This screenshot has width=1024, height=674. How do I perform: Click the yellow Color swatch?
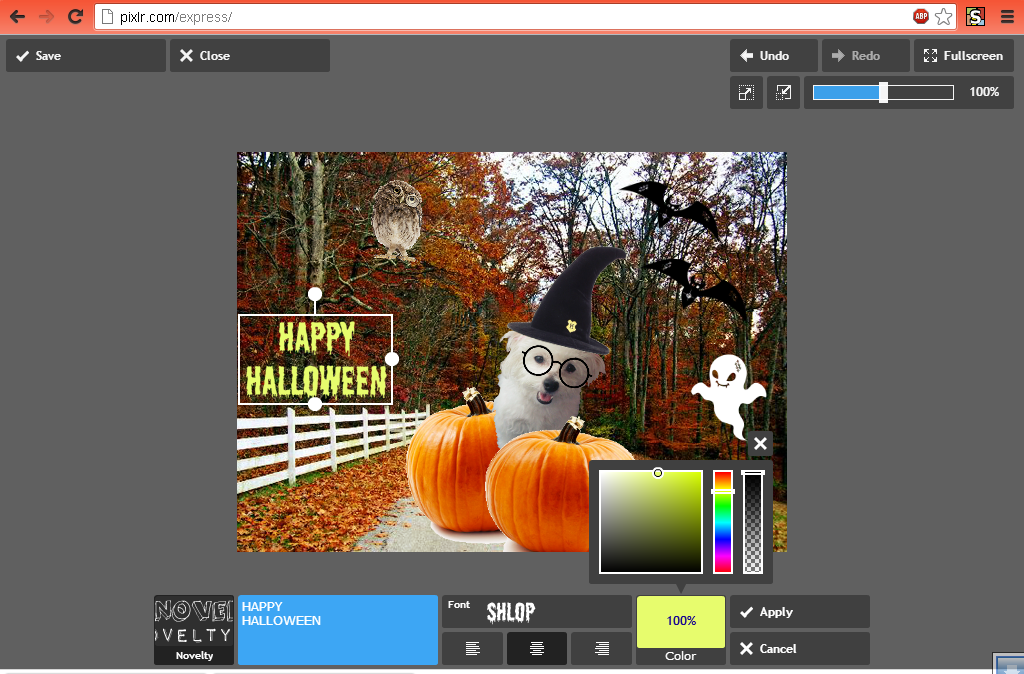(x=680, y=621)
